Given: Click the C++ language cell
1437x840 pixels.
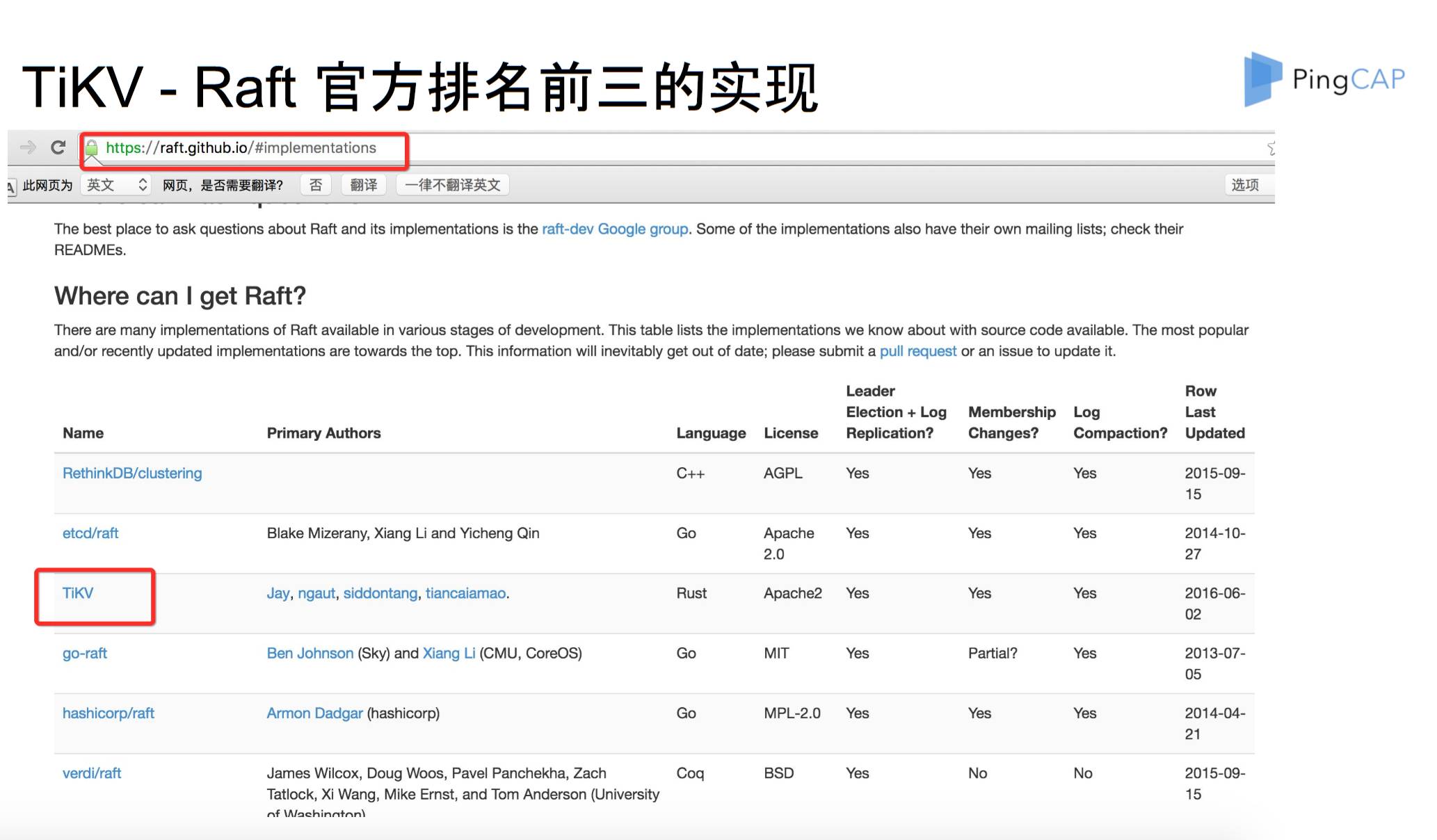Looking at the screenshot, I should 691,474.
